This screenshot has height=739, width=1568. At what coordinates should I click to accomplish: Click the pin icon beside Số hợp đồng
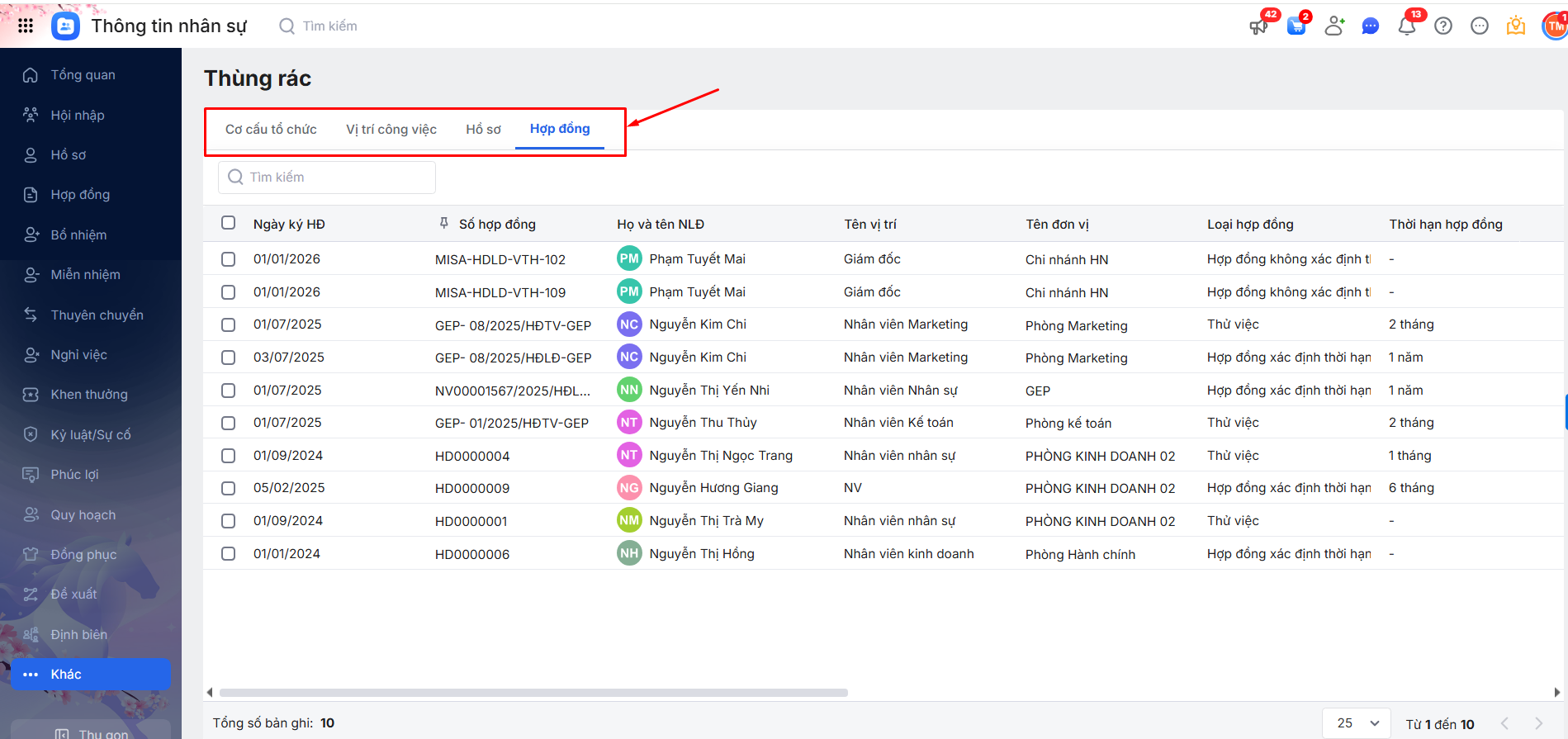click(444, 224)
